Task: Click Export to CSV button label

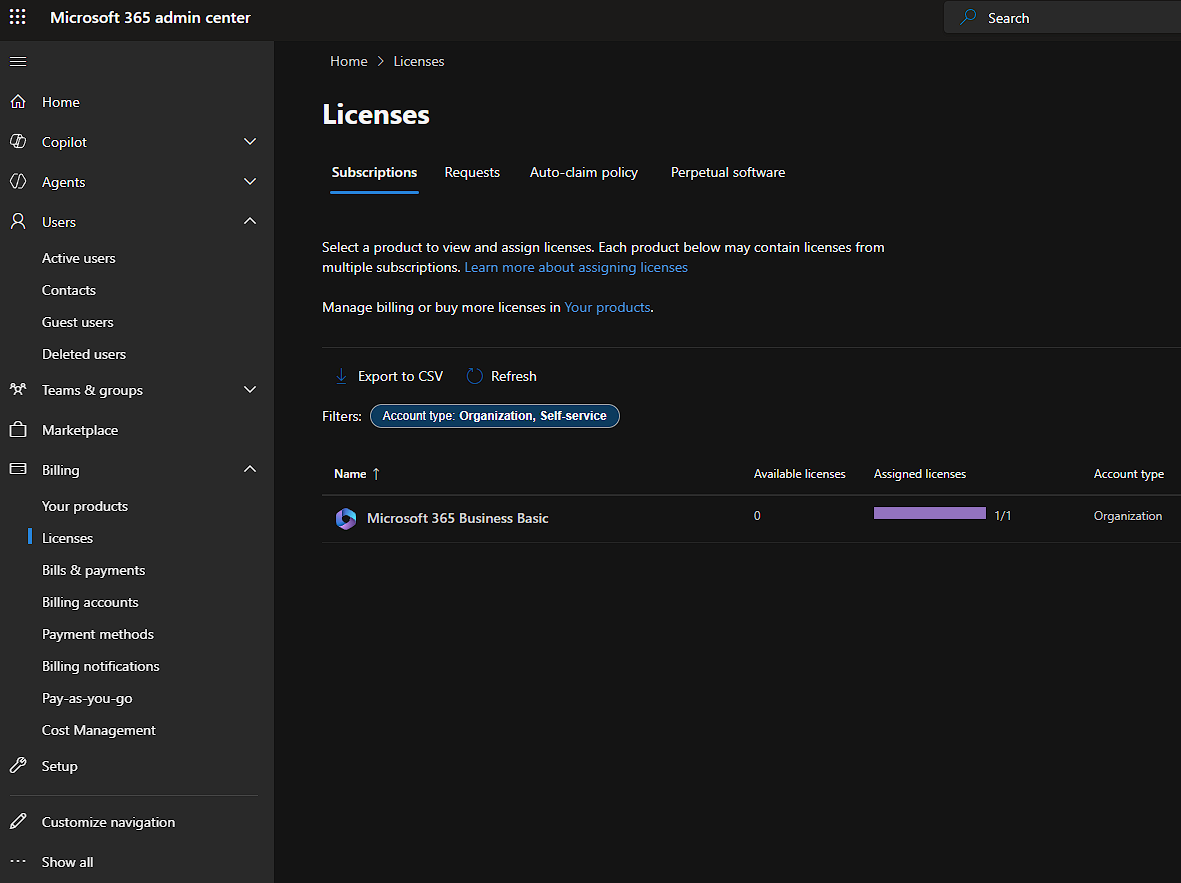Action: [x=401, y=376]
